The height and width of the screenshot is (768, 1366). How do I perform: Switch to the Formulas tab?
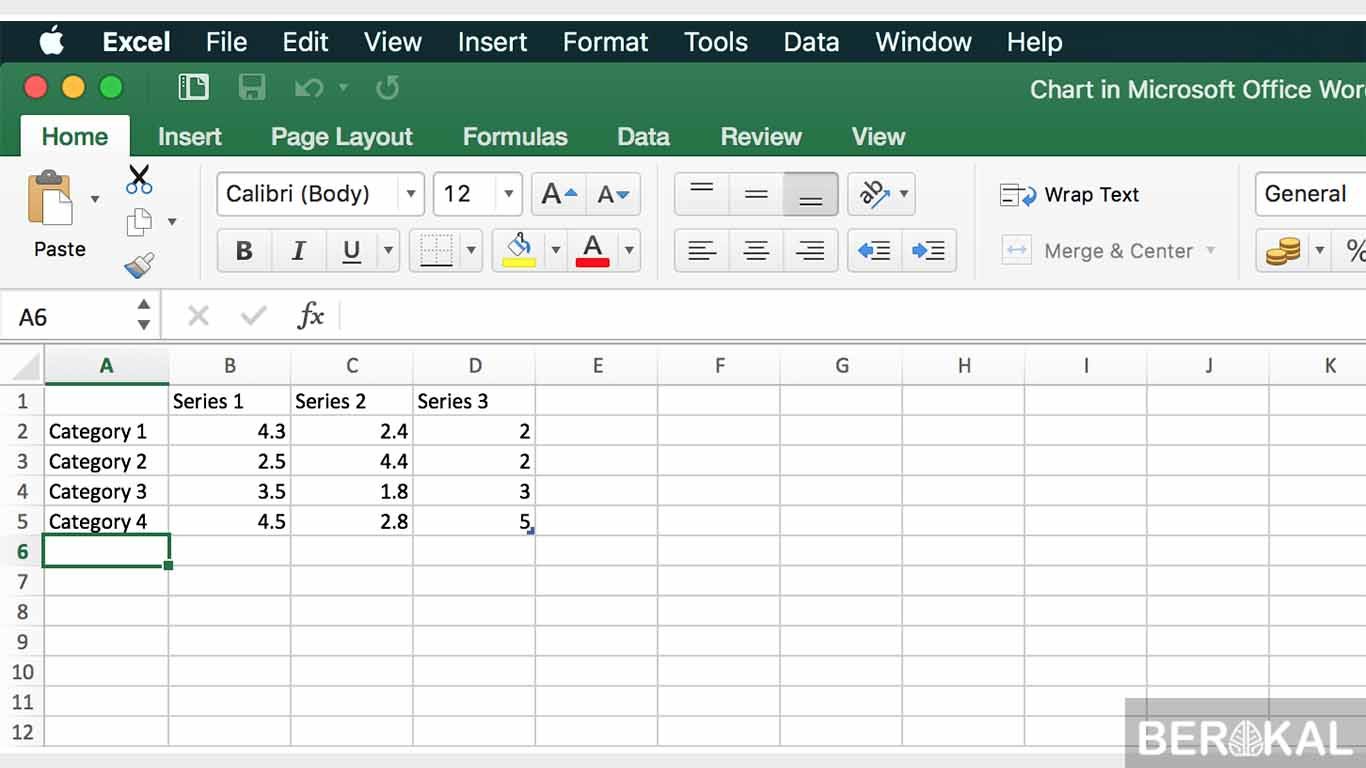click(515, 137)
